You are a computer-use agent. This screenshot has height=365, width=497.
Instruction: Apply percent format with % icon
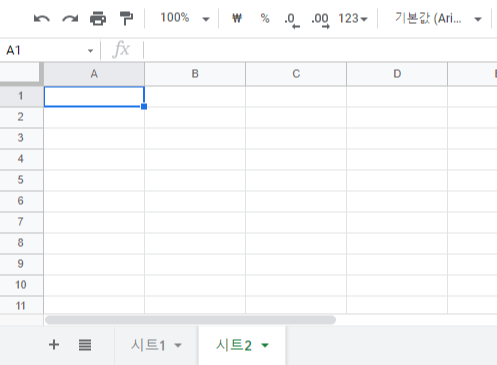265,18
